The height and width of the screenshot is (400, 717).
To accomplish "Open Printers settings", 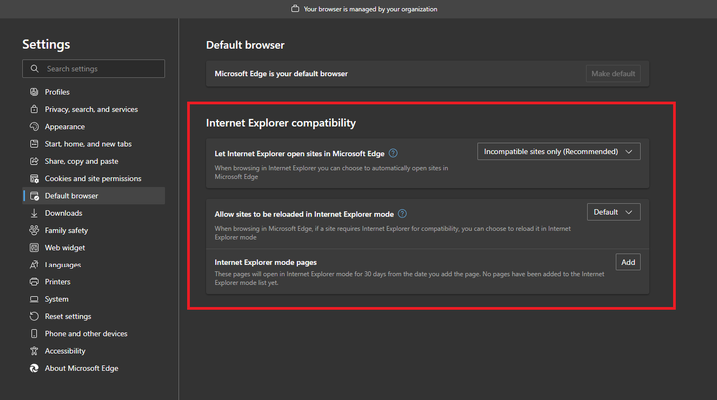I will [94, 282].
